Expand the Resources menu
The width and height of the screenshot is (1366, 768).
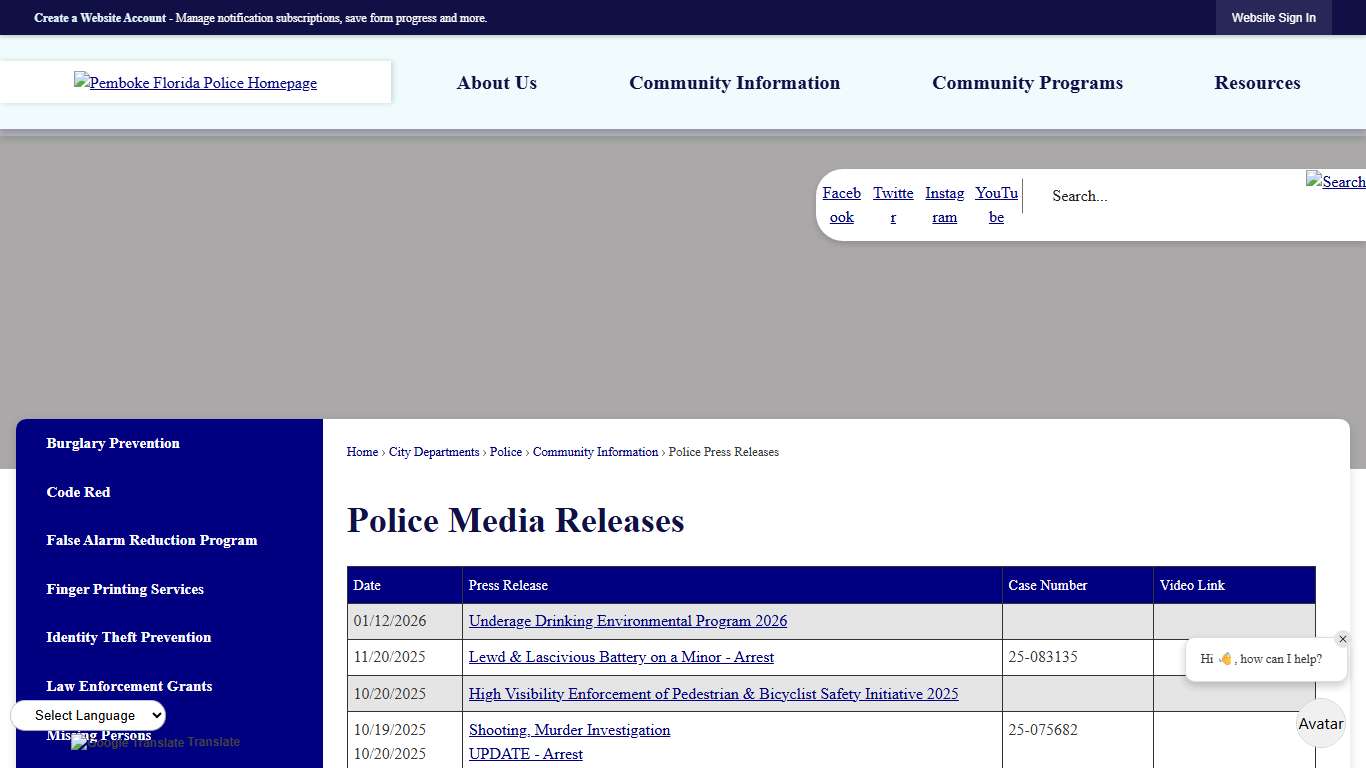[x=1257, y=83]
